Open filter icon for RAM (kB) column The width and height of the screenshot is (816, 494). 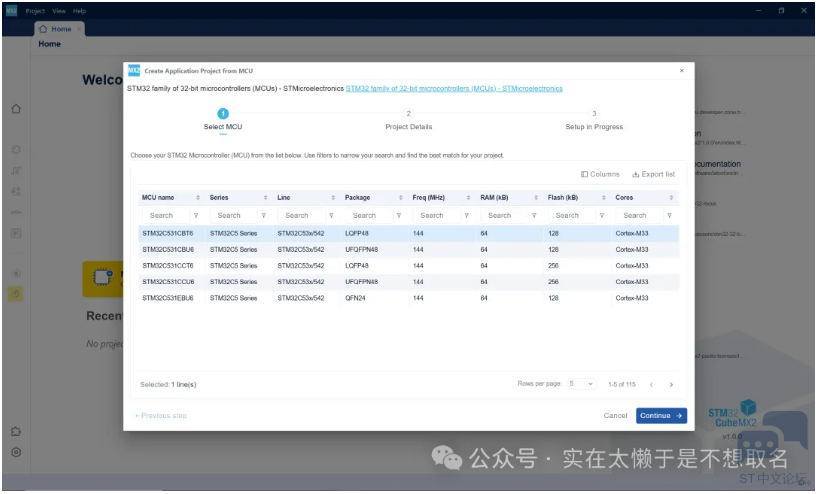[534, 216]
